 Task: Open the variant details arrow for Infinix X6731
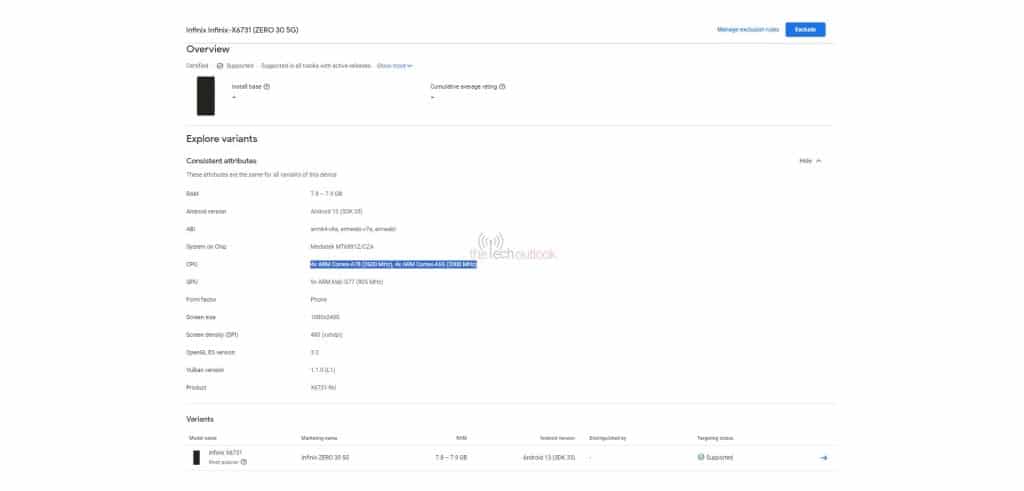[x=823, y=458]
